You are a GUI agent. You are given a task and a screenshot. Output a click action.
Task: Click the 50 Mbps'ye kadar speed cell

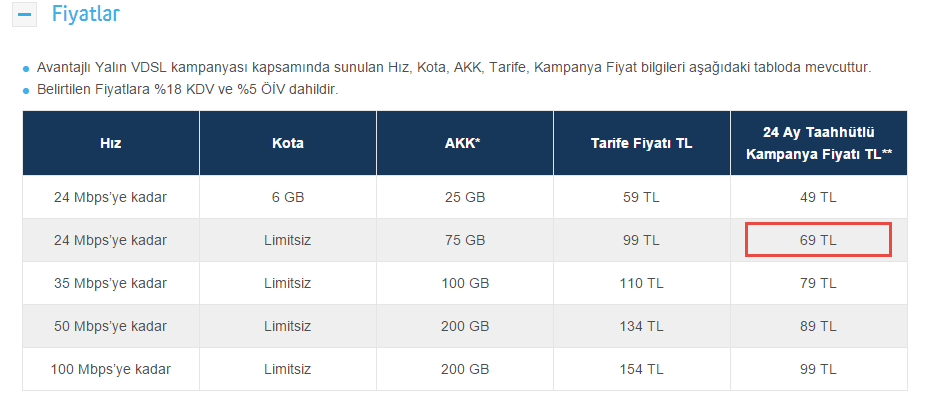pyautogui.click(x=111, y=326)
